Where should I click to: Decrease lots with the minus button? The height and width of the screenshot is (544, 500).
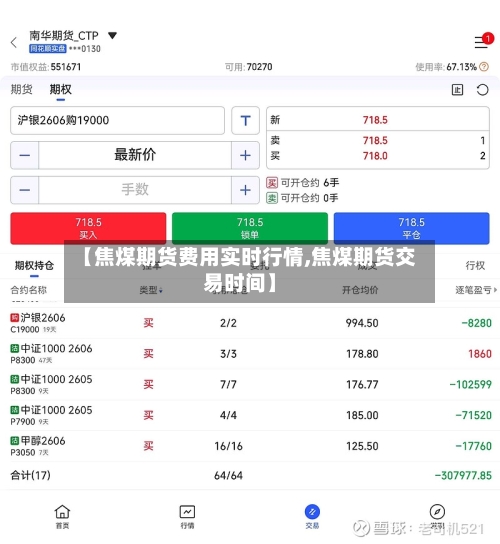tap(25, 190)
